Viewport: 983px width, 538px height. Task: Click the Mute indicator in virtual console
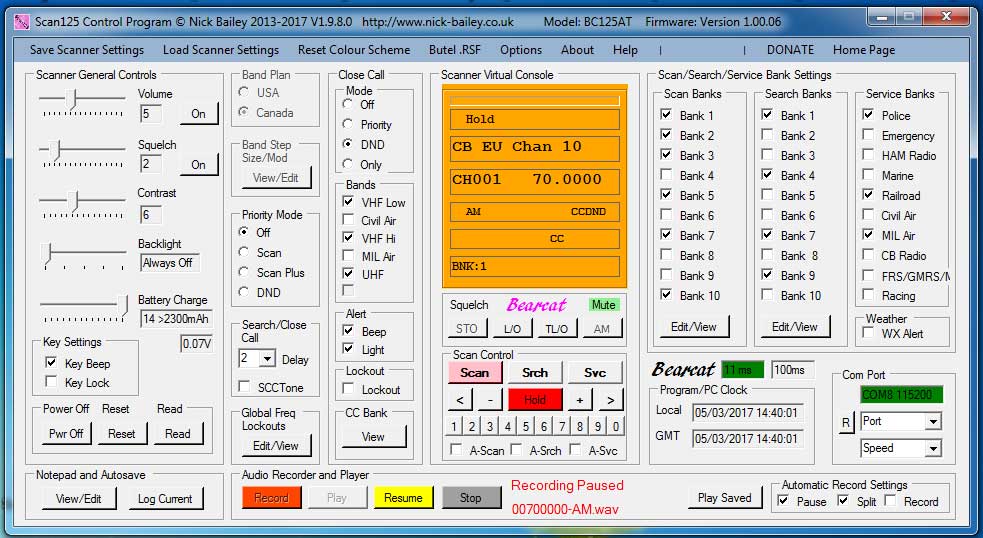pyautogui.click(x=604, y=305)
